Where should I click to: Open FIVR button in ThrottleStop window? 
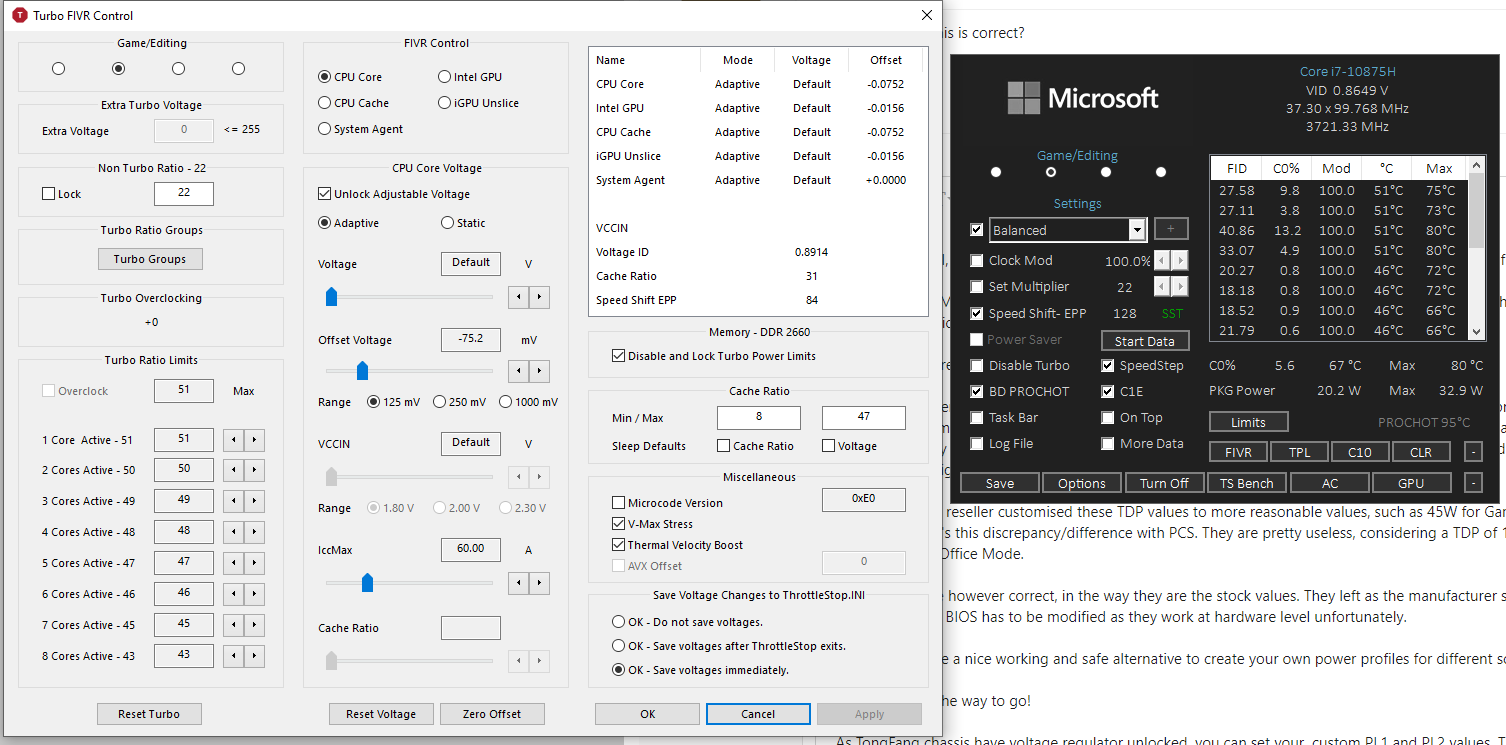pos(1238,452)
